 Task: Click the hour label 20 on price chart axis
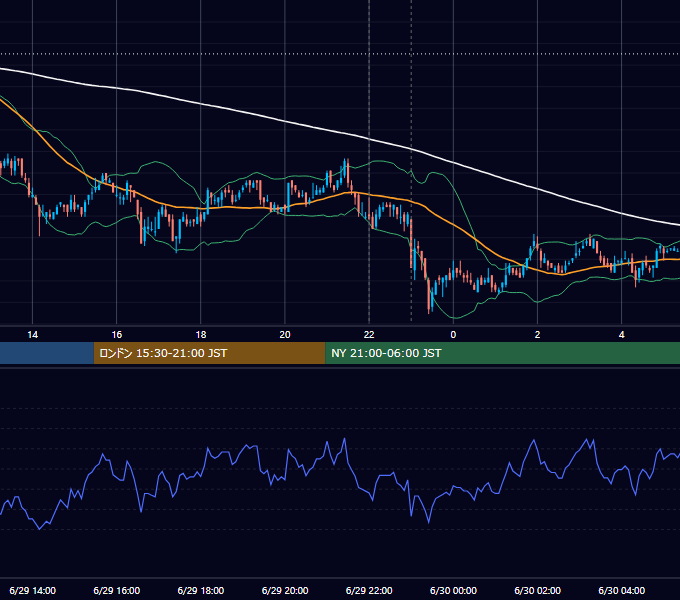click(x=285, y=335)
